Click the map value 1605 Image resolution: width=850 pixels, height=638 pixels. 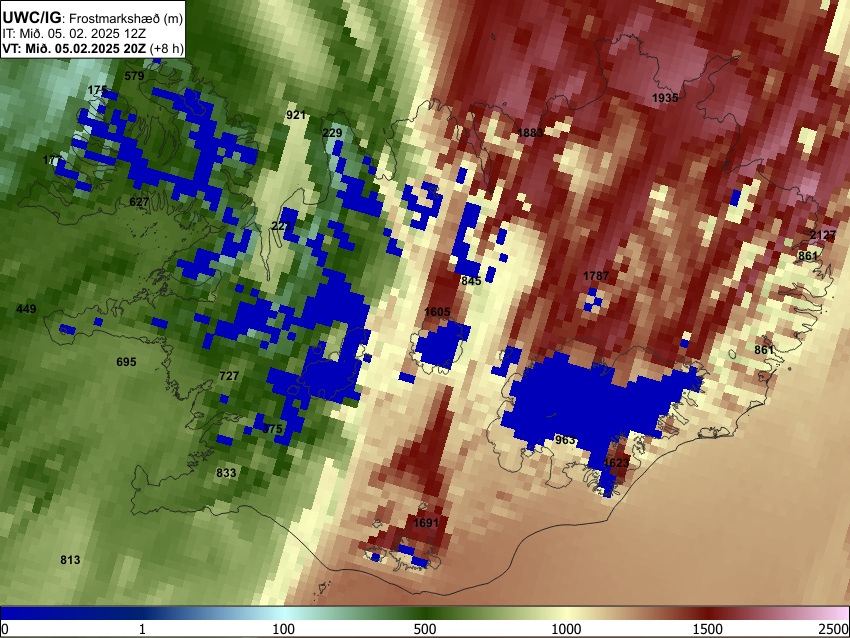[x=437, y=312]
